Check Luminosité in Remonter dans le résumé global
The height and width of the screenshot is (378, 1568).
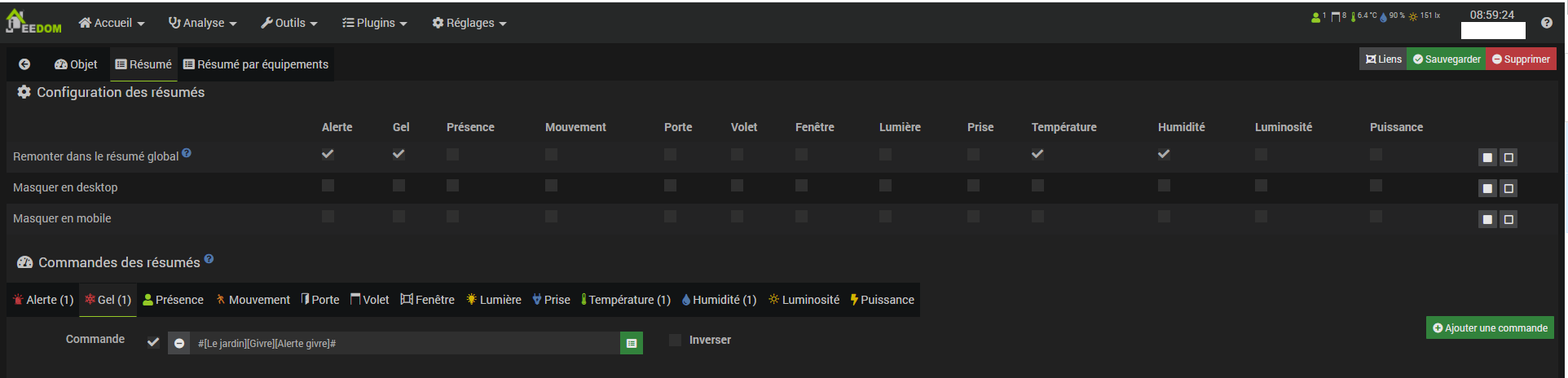(x=1261, y=154)
